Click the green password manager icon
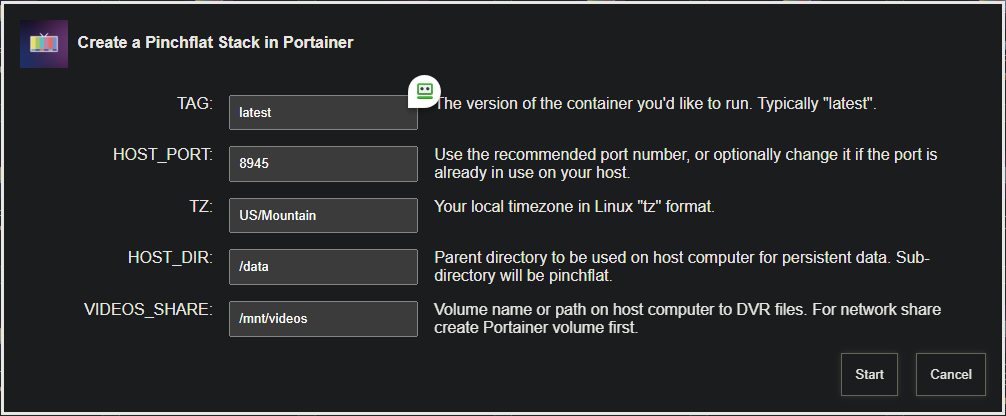 (424, 91)
